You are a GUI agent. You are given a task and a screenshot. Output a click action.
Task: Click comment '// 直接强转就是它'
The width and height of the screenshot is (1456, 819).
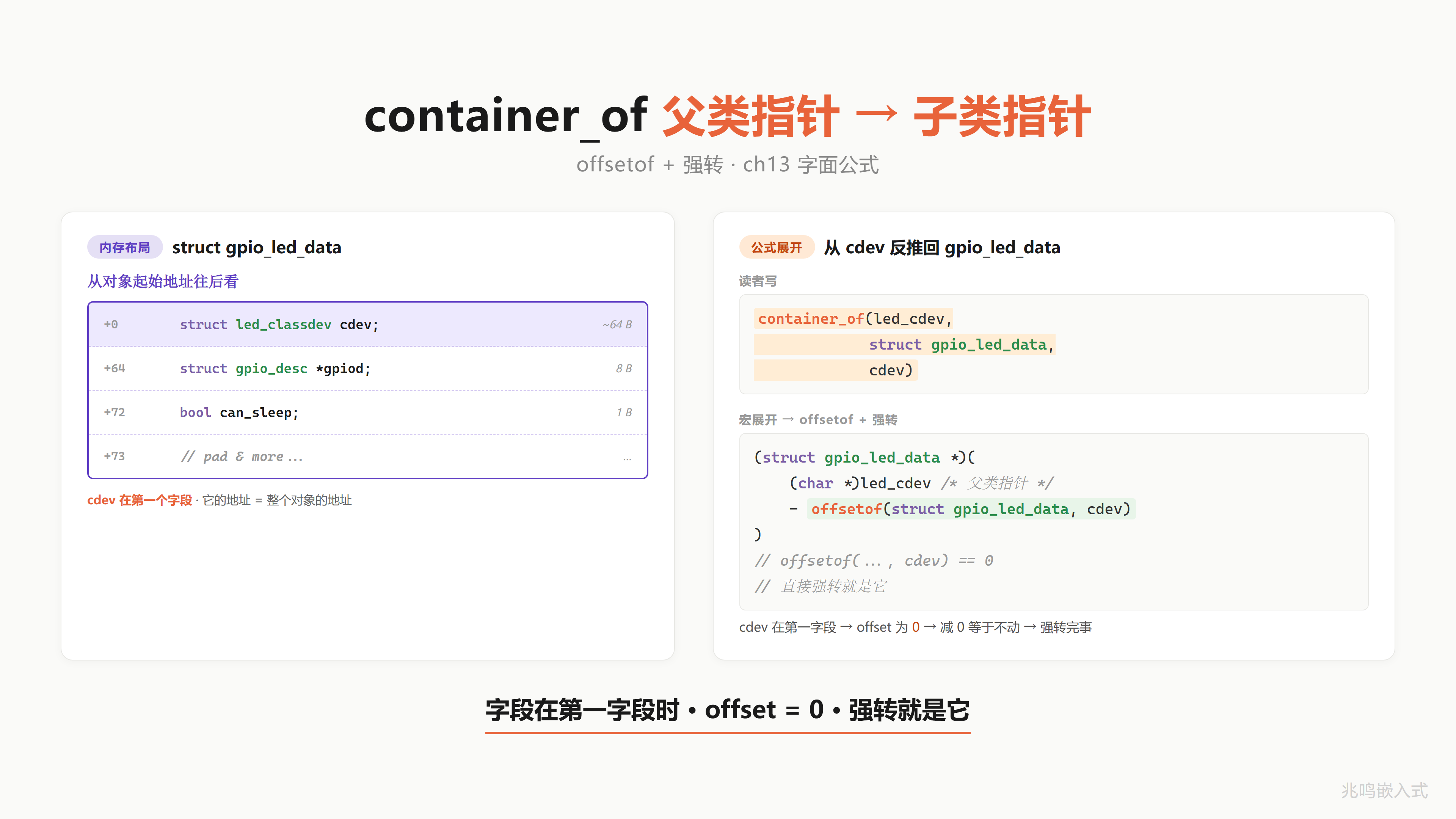820,587
